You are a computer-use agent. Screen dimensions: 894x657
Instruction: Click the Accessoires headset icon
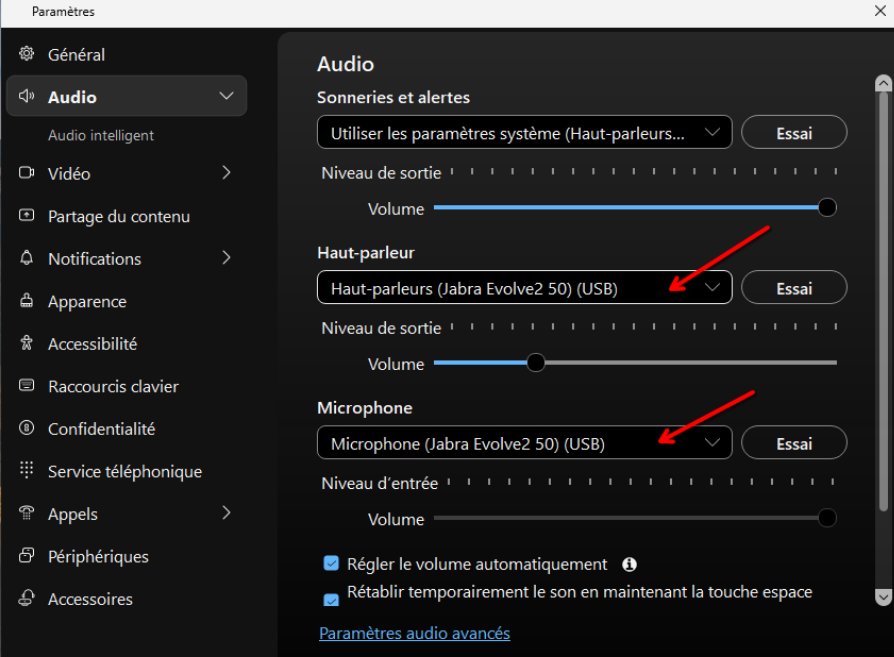[26, 597]
